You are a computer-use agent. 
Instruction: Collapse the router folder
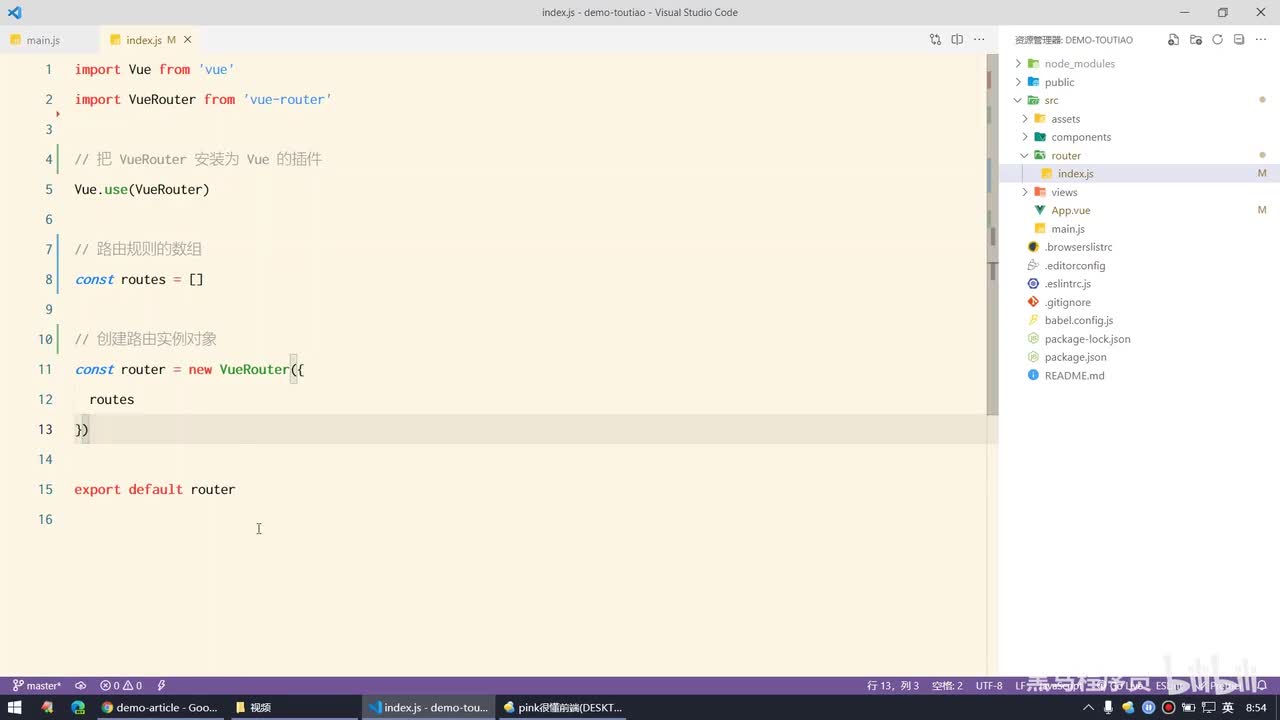tap(1139, 155)
